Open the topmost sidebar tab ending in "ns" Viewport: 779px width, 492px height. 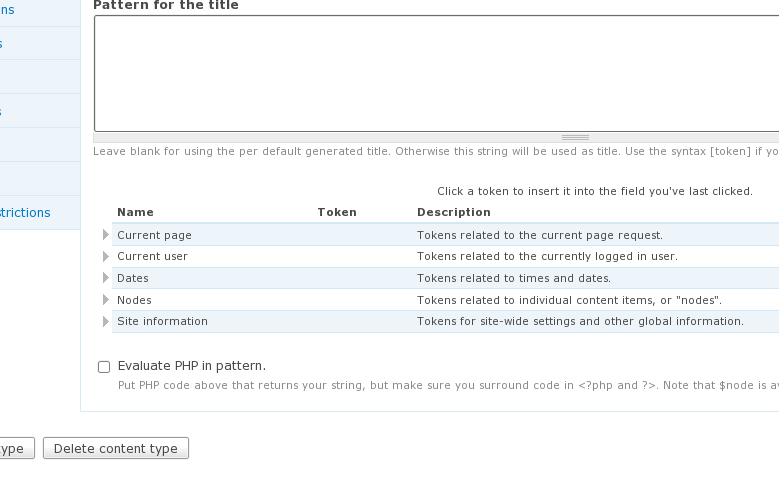pyautogui.click(x=8, y=10)
